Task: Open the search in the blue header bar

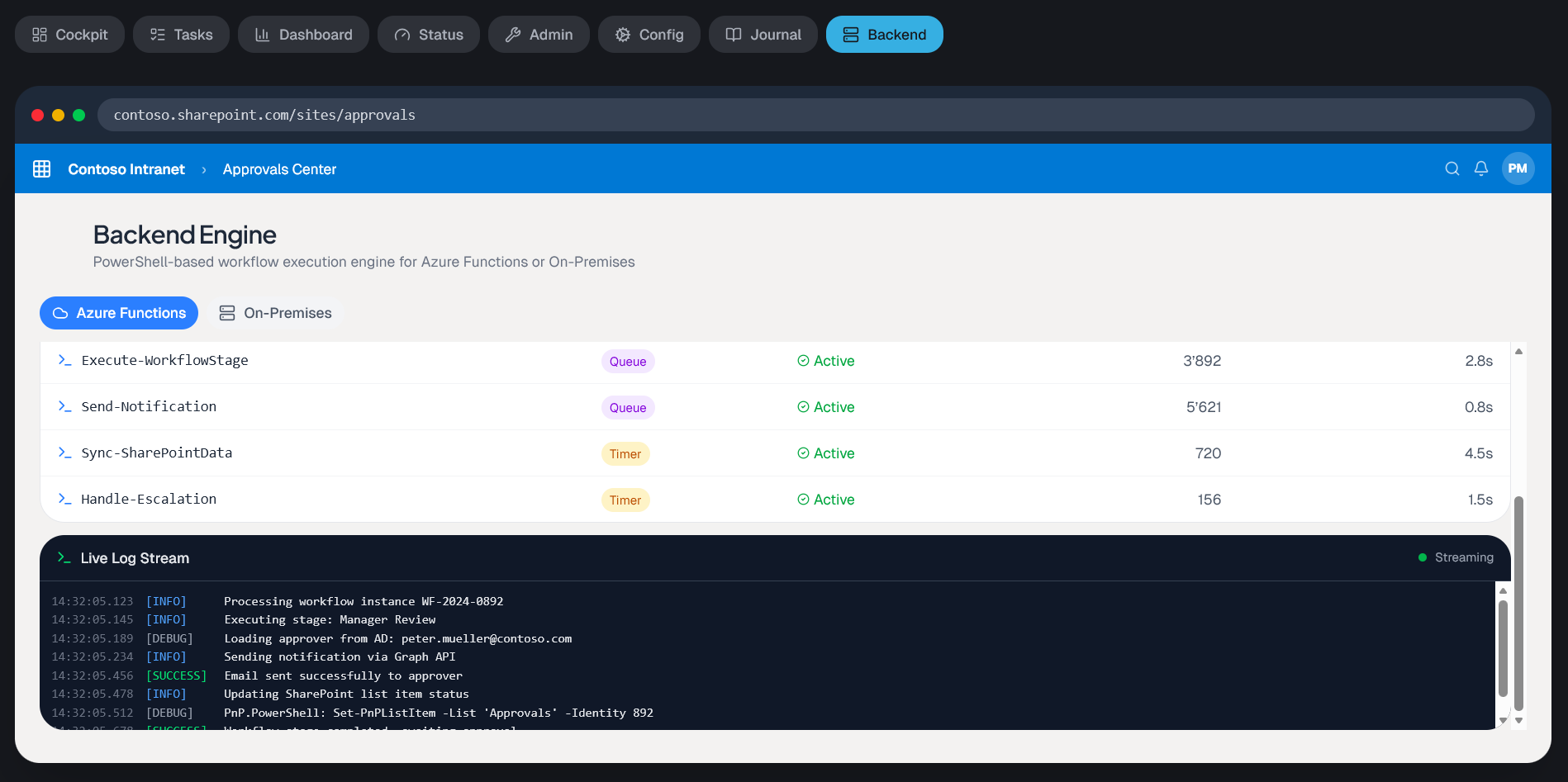Action: [1452, 168]
